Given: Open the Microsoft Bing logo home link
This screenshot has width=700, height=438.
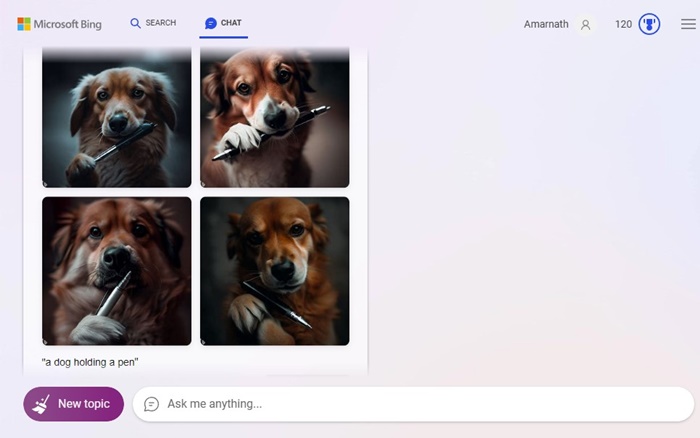Looking at the screenshot, I should (x=59, y=24).
